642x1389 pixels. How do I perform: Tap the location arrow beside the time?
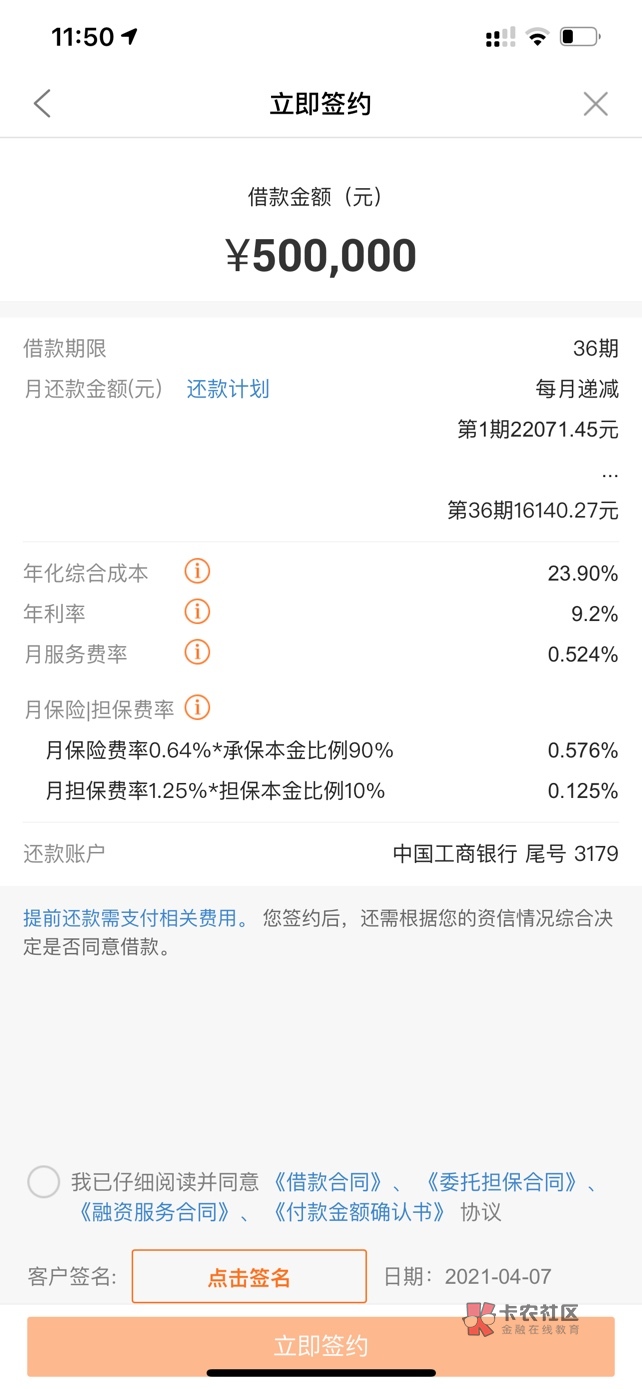point(130,37)
